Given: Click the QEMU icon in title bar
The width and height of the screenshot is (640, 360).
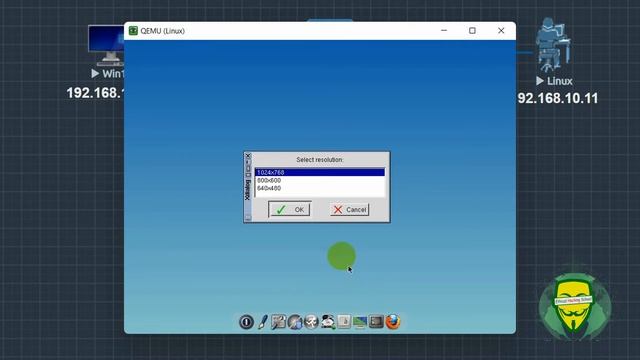Looking at the screenshot, I should pos(133,31).
